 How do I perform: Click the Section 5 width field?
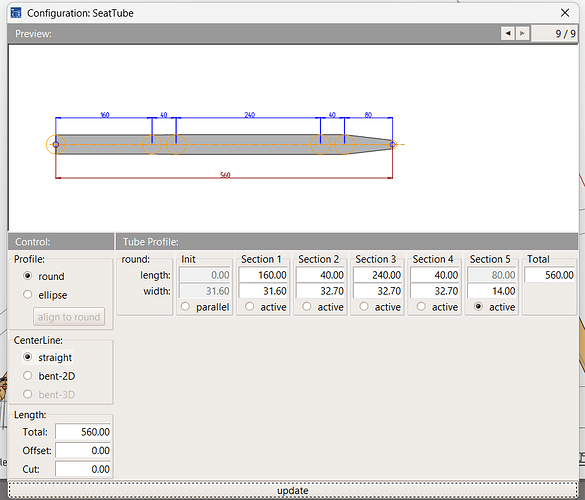pyautogui.click(x=492, y=291)
